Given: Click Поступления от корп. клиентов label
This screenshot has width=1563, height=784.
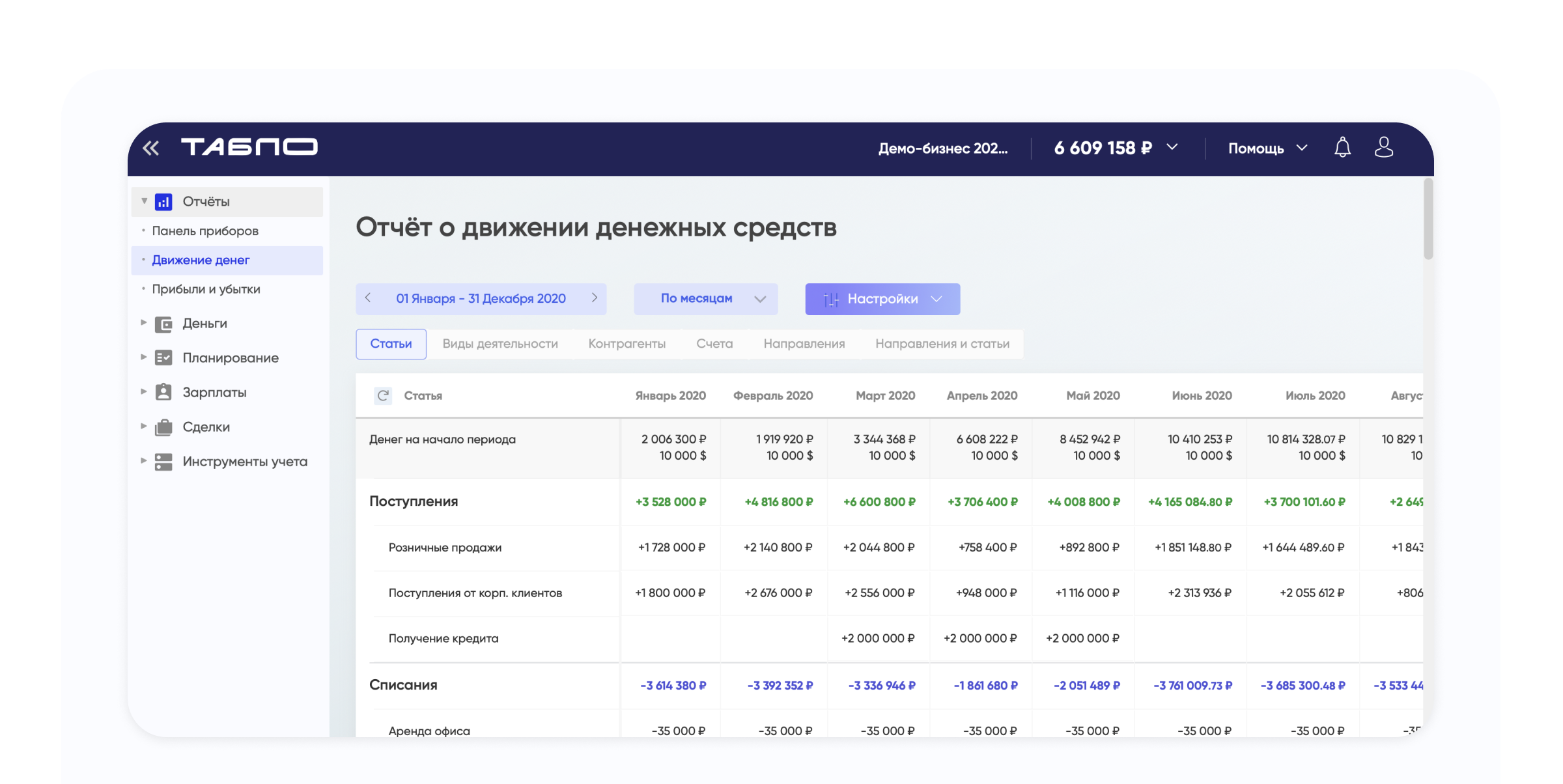Looking at the screenshot, I should click(475, 593).
